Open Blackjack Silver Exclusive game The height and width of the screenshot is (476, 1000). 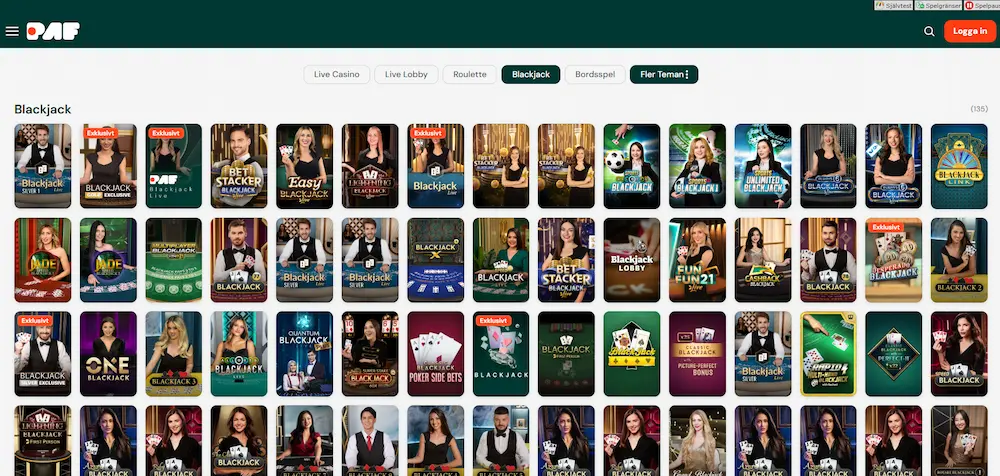click(x=43, y=353)
